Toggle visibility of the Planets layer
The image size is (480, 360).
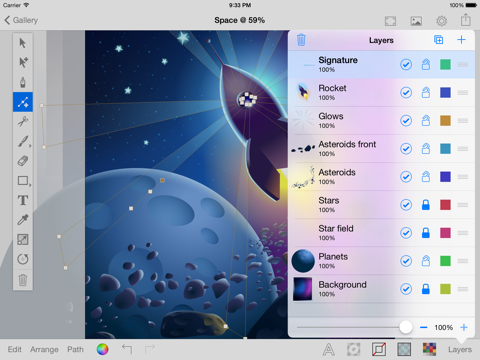tap(406, 261)
